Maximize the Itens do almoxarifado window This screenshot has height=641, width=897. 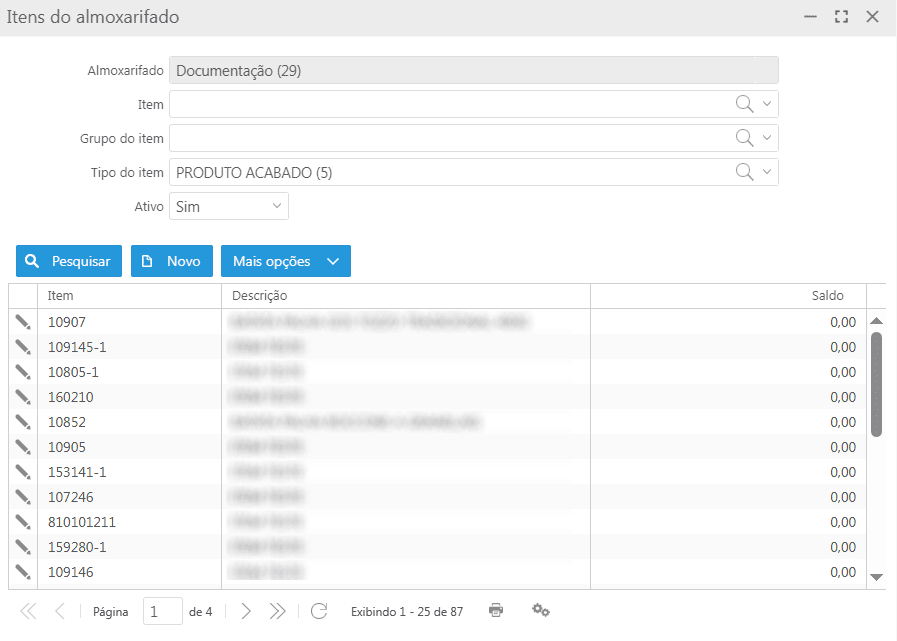click(841, 17)
